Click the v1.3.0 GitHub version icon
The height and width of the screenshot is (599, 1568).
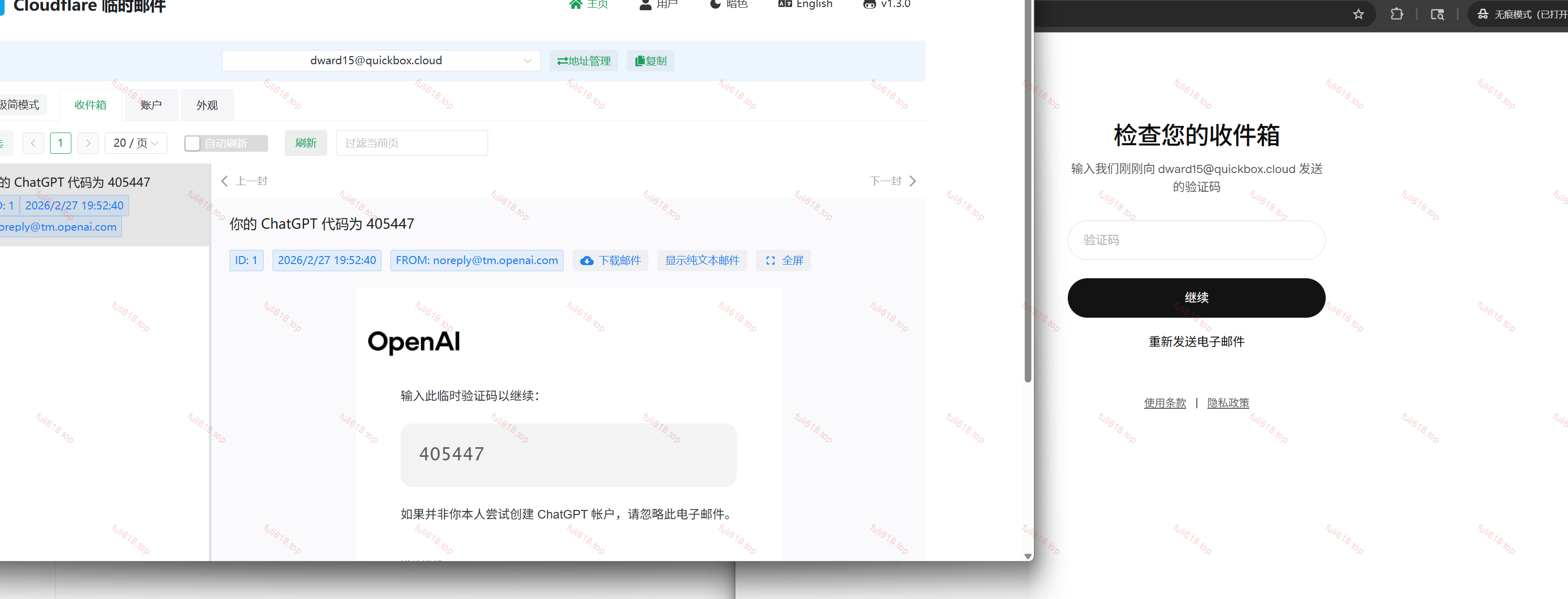pyautogui.click(x=887, y=4)
